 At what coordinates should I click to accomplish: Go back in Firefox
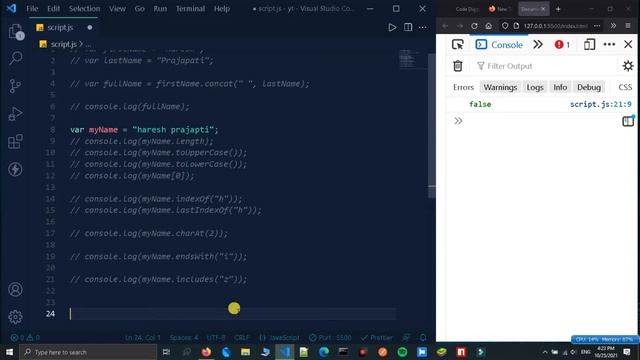[445, 26]
